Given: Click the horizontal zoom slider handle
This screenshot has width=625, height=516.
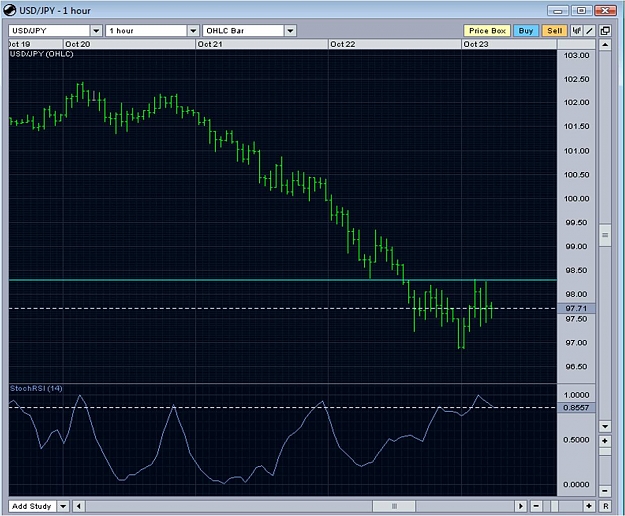Looking at the screenshot, I should point(554,506).
